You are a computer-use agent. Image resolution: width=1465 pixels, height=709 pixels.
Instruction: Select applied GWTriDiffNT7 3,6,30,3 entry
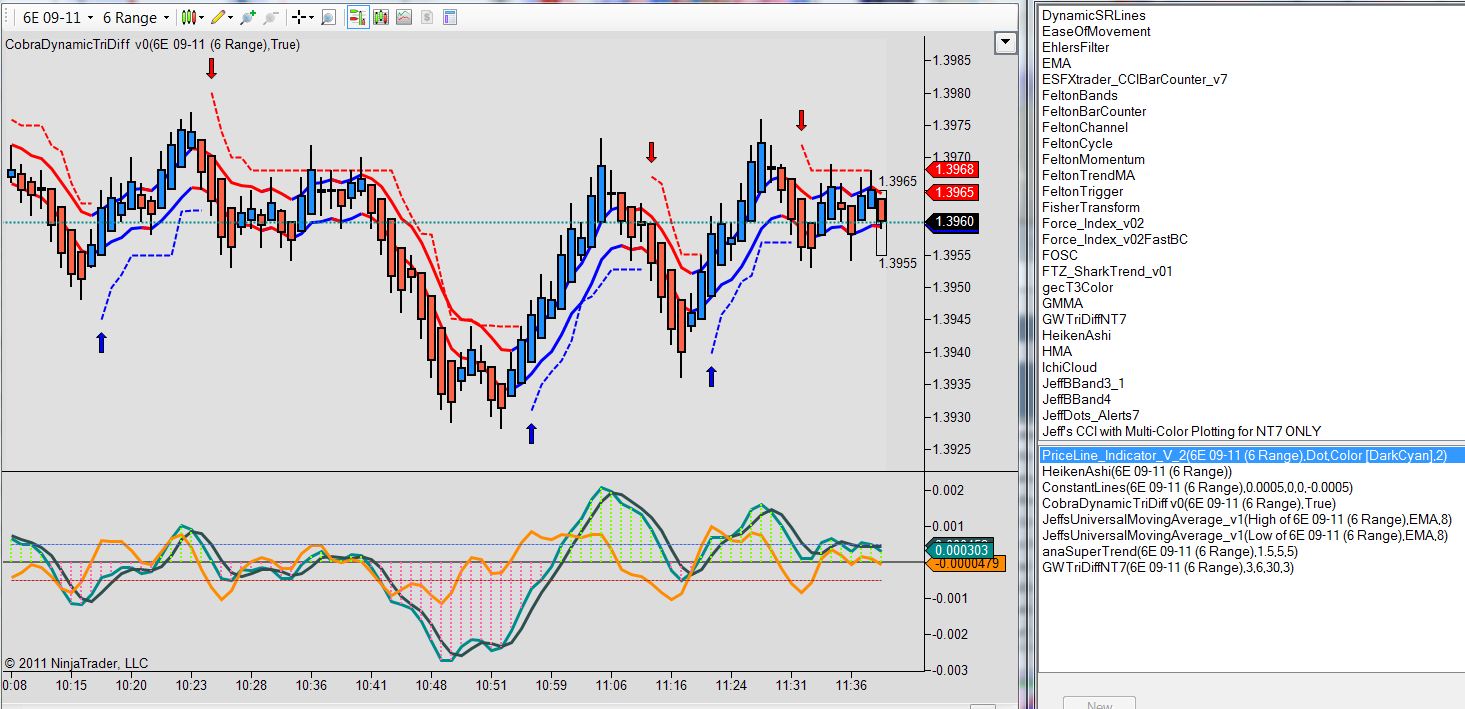pos(1168,567)
